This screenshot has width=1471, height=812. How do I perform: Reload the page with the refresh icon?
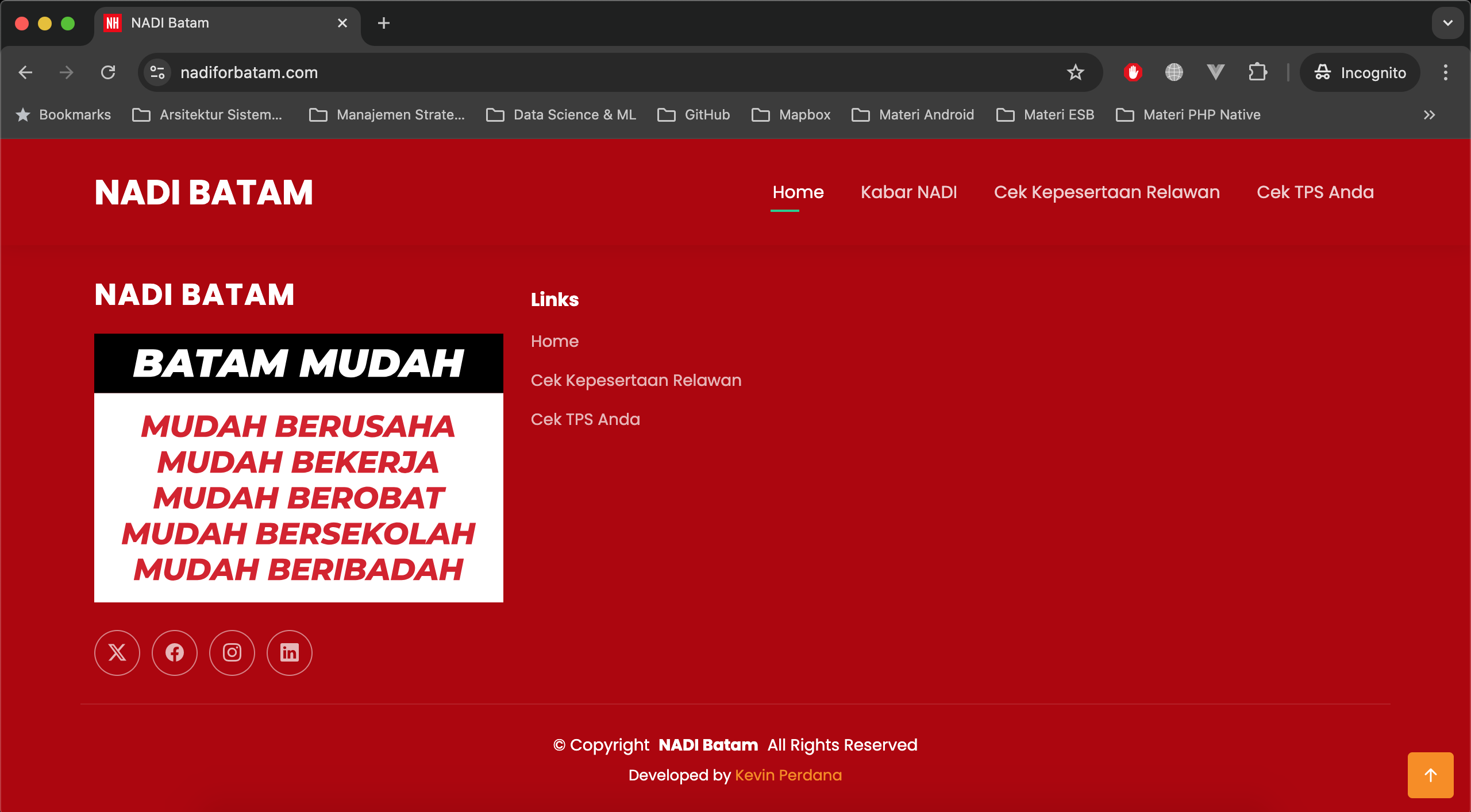108,72
